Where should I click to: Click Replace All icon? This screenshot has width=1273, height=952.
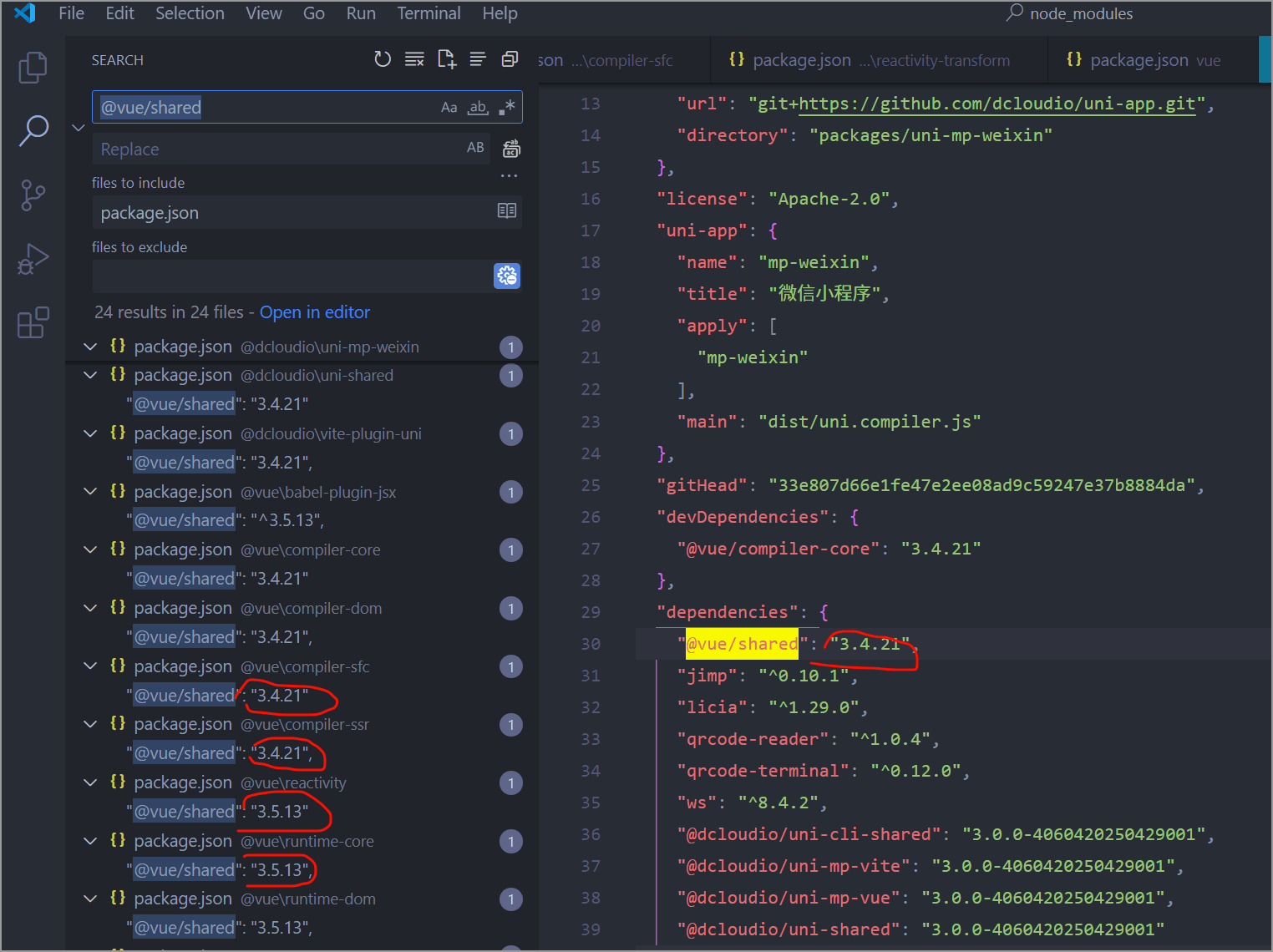coord(511,149)
